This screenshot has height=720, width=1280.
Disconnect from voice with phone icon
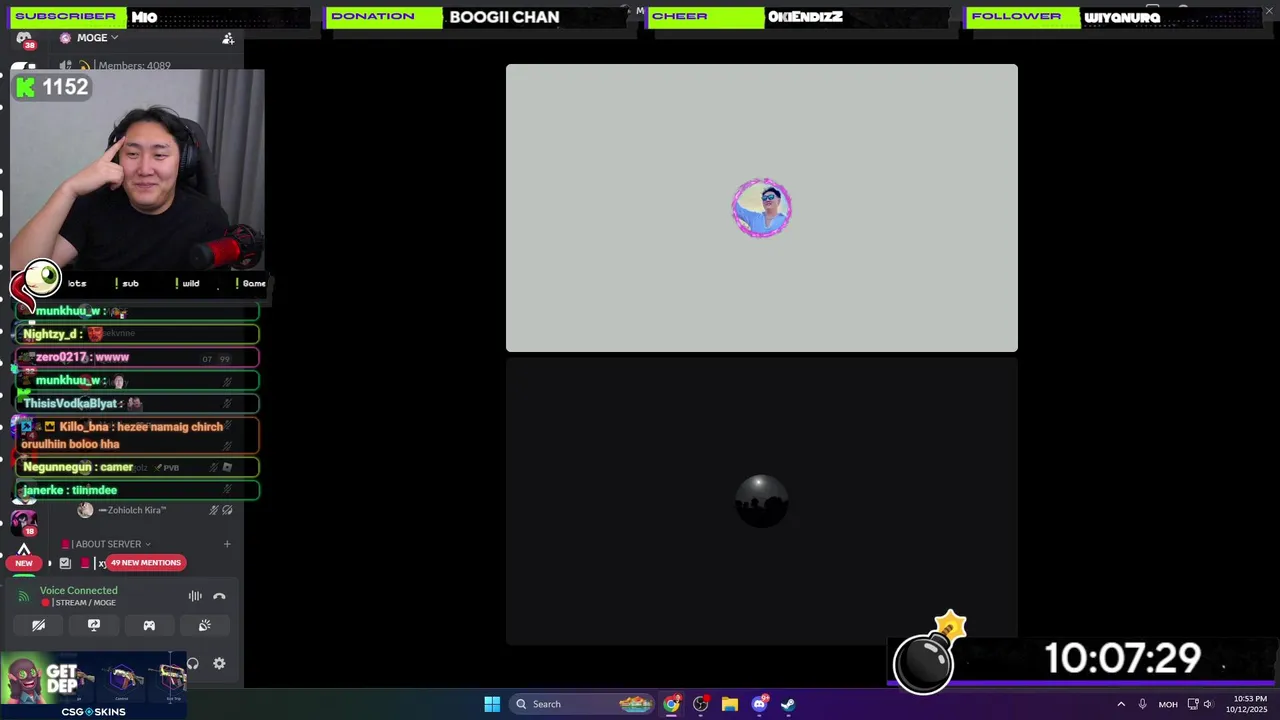pyautogui.click(x=219, y=596)
